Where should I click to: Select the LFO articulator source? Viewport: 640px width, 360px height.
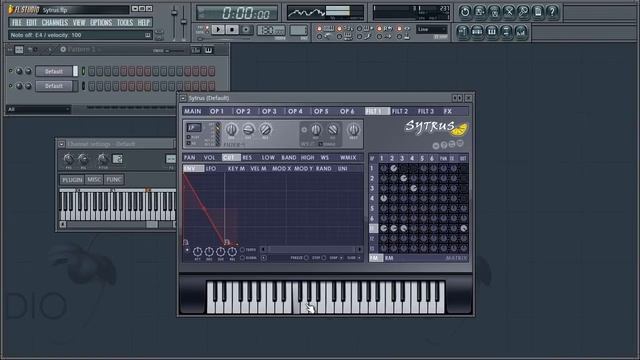(x=211, y=169)
